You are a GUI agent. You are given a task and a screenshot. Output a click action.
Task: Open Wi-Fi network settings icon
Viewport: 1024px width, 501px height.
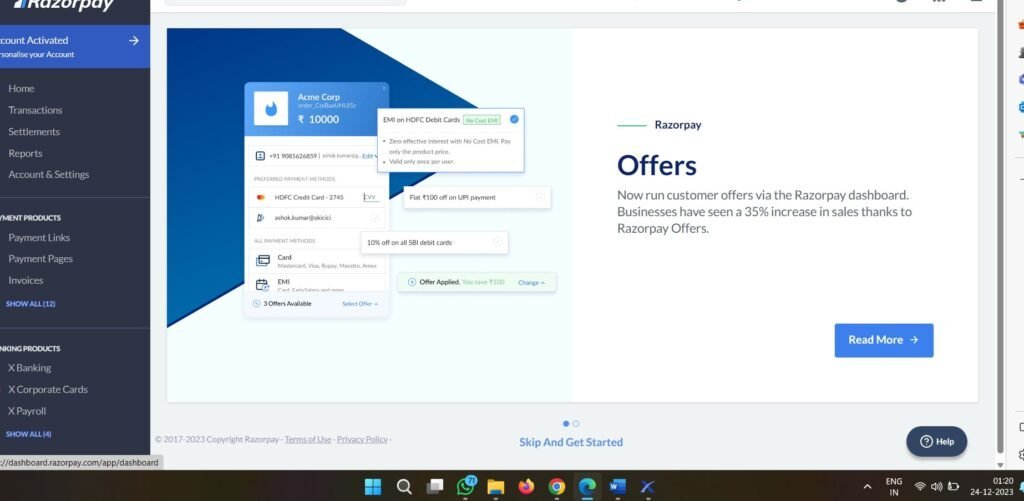pos(920,487)
